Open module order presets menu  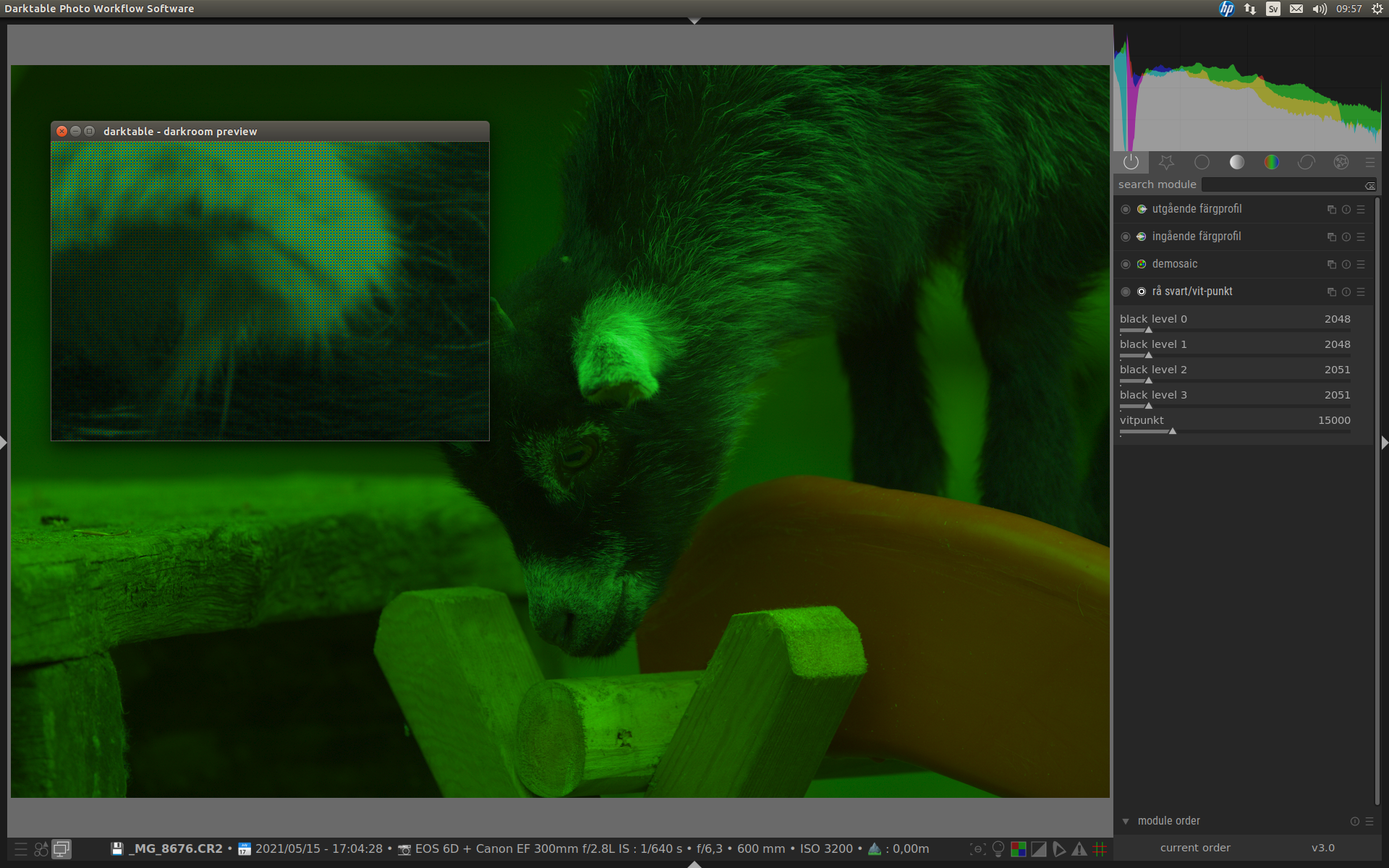[x=1369, y=821]
